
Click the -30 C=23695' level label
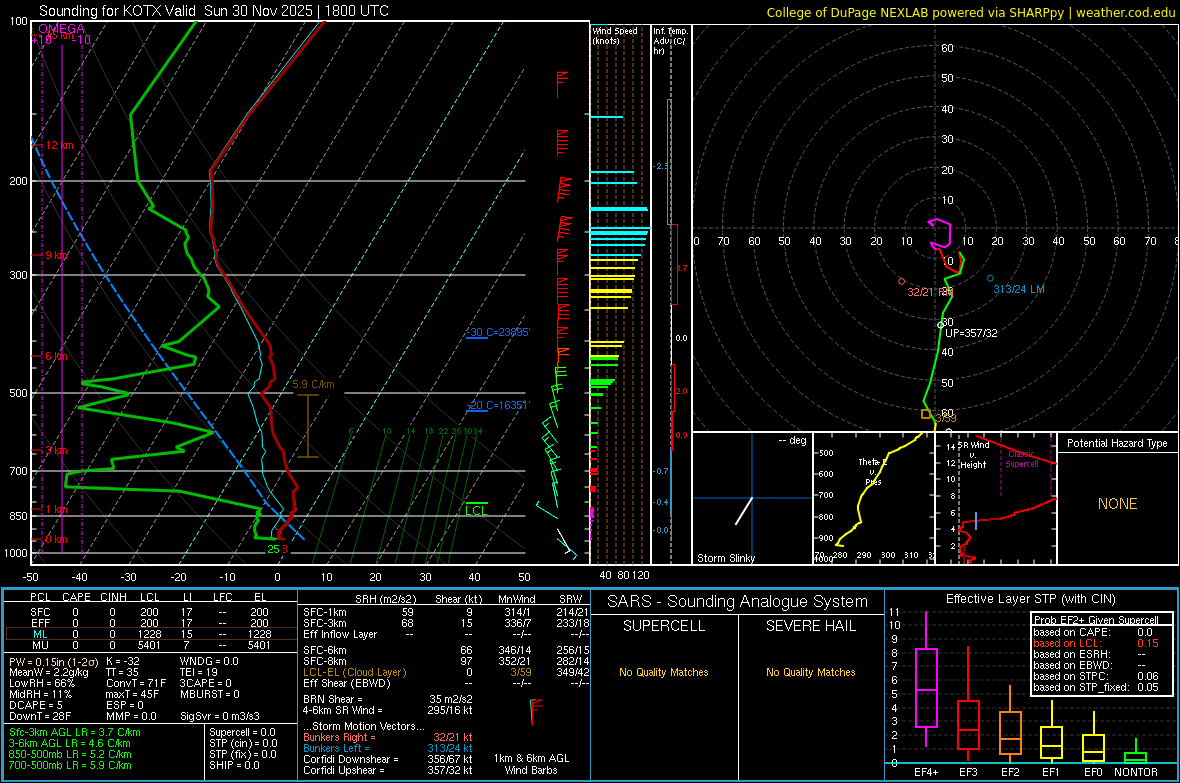498,332
